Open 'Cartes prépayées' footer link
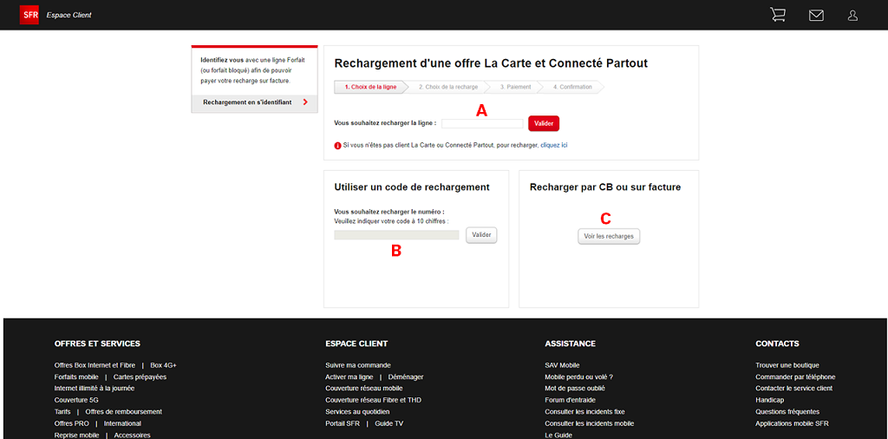The width and height of the screenshot is (888, 439). (140, 377)
